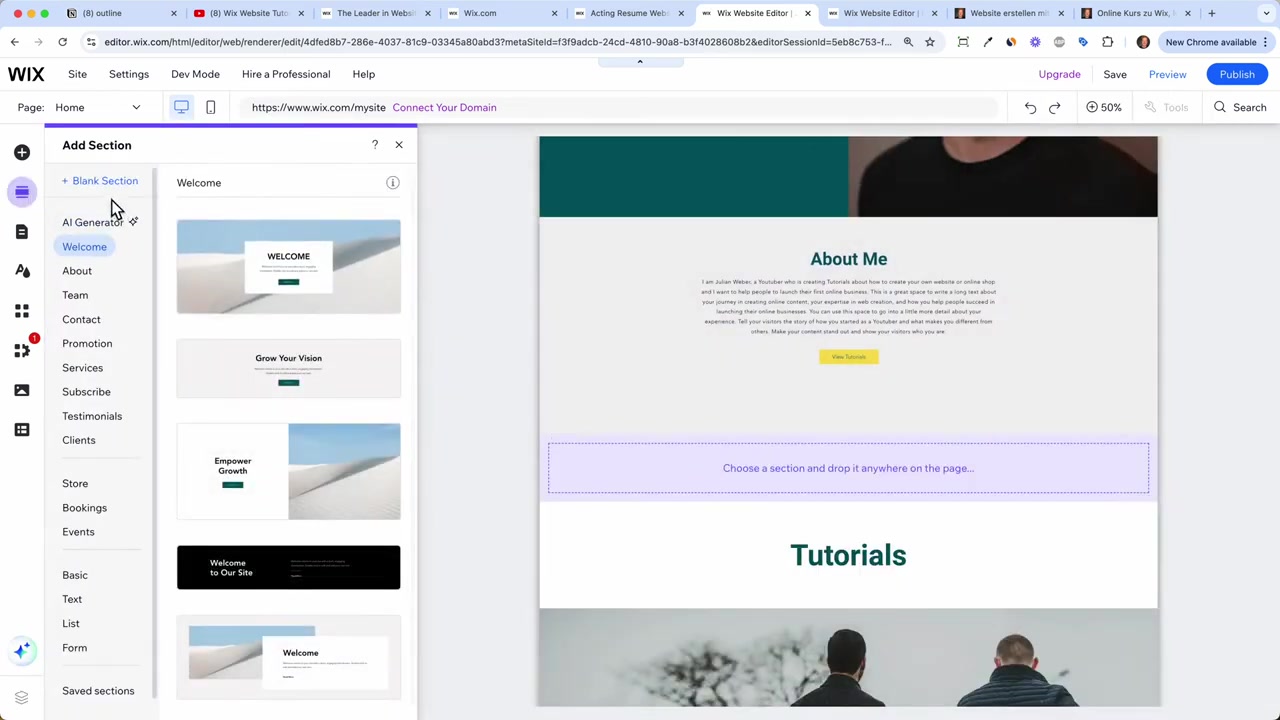Viewport: 1280px width, 720px height.
Task: Select the Services section category
Action: click(82, 368)
